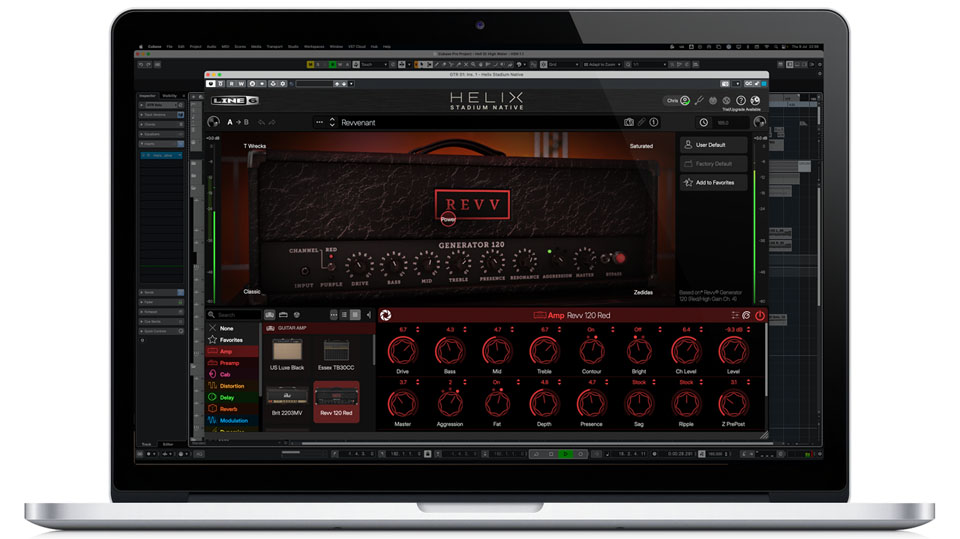Viewport: 960px width, 539px height.
Task: Undo with the left curved arrow
Action: click(261, 122)
